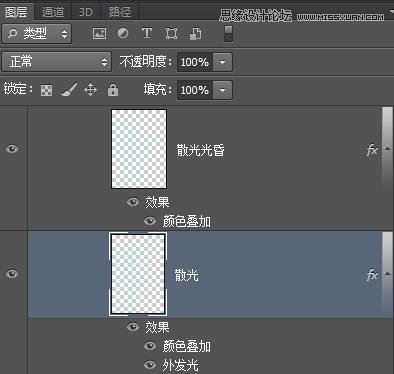Filter for adjustment layers icon

point(123,33)
